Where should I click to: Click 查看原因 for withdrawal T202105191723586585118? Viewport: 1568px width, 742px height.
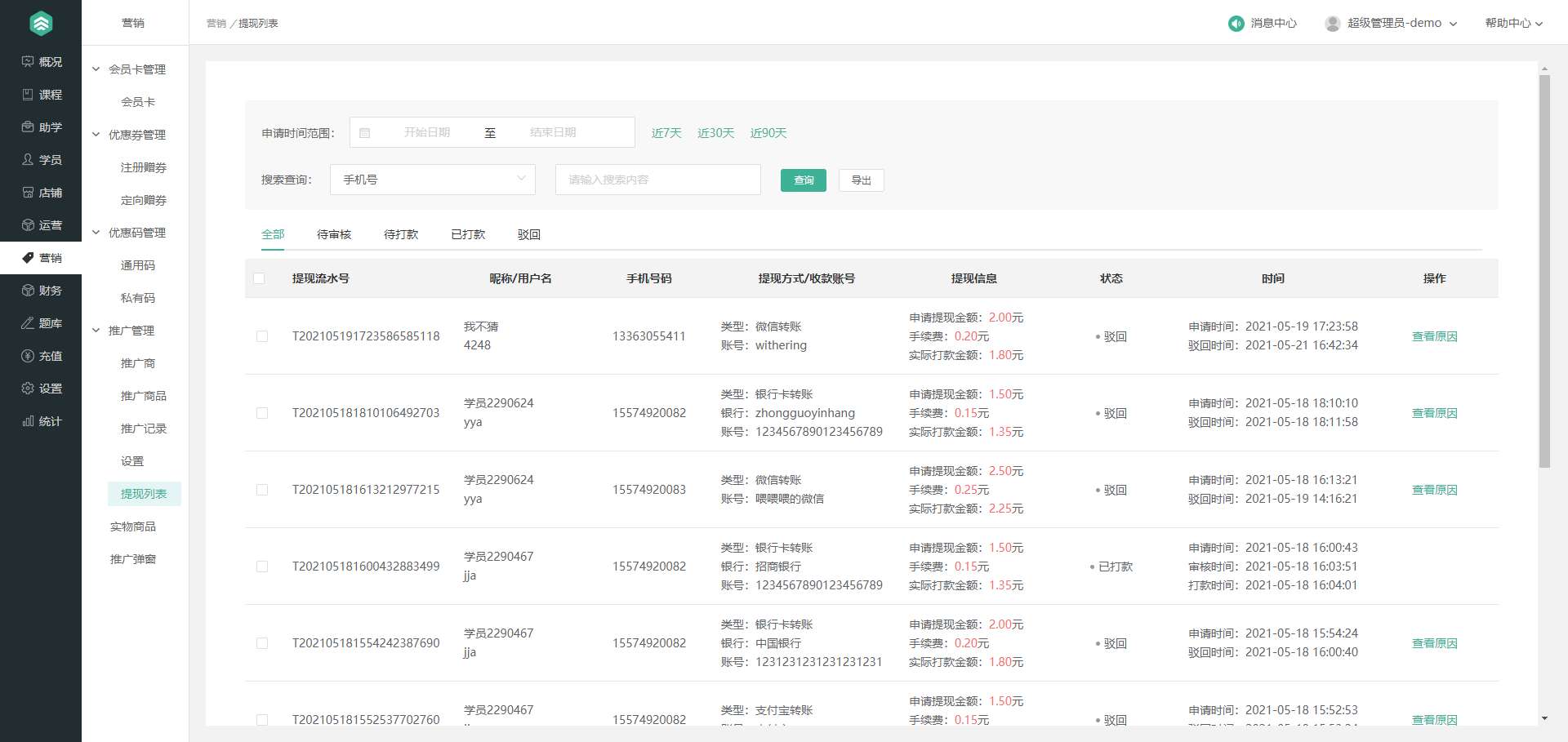[1435, 336]
